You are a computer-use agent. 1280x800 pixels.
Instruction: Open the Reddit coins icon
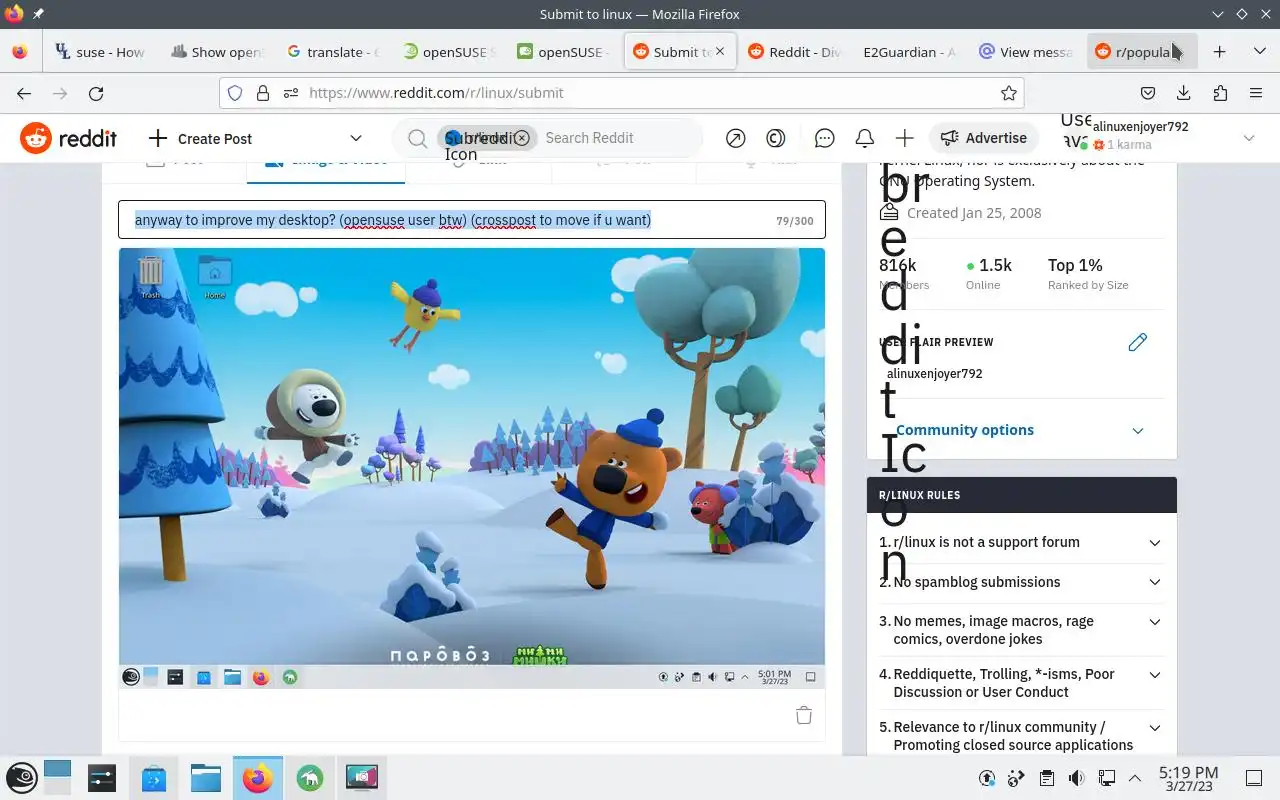click(775, 138)
